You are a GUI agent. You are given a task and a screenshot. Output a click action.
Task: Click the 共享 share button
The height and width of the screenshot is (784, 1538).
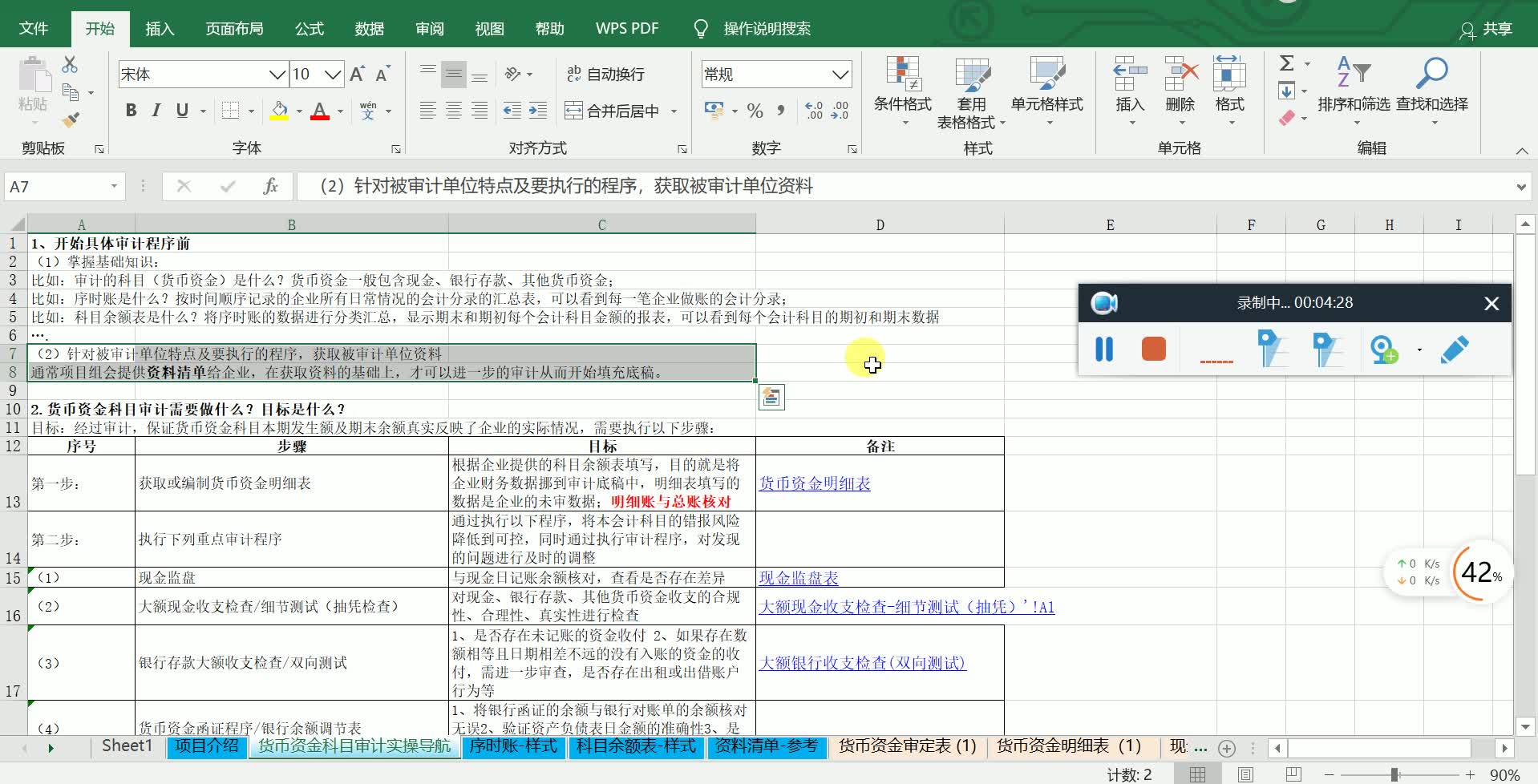pyautogui.click(x=1486, y=29)
